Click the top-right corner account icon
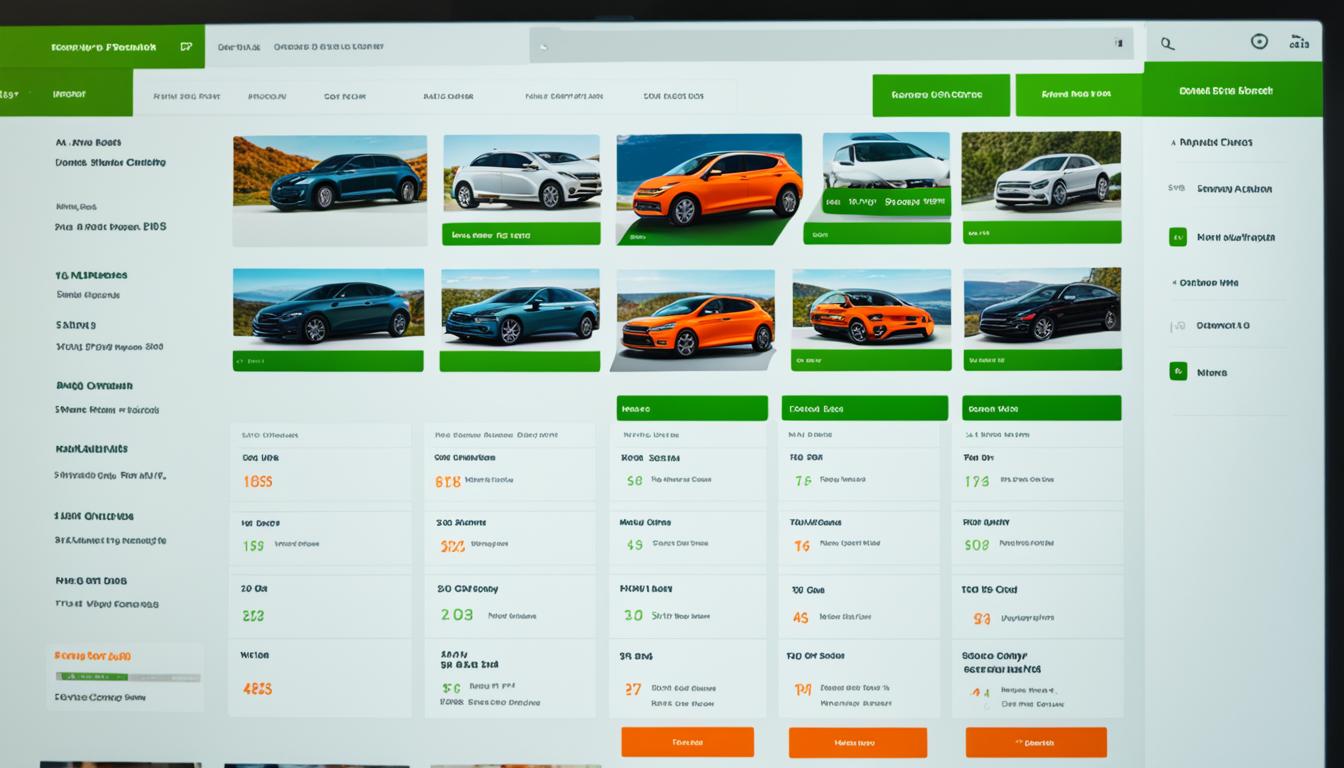The image size is (1344, 768). (1299, 42)
